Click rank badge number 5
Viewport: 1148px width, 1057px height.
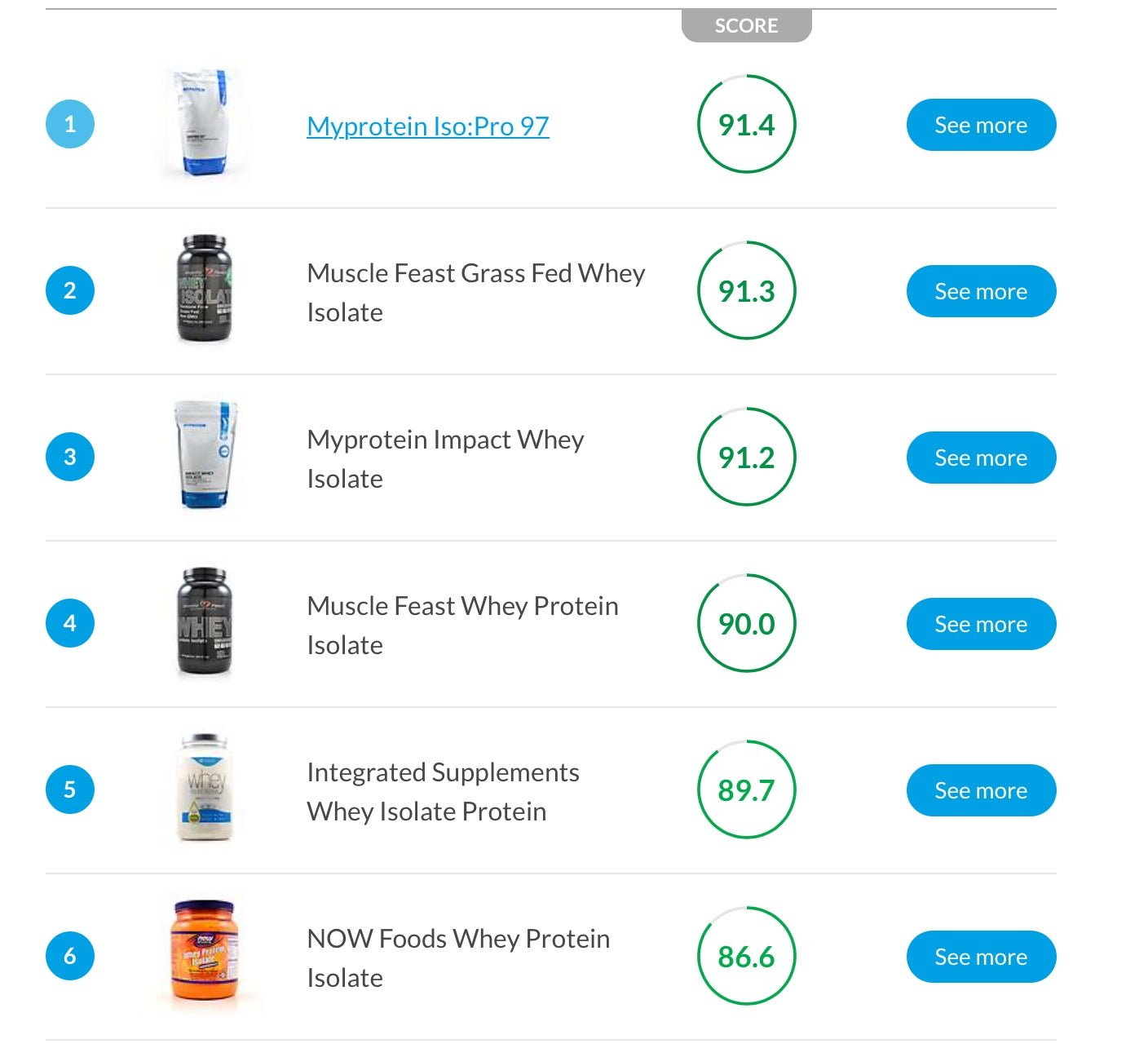click(70, 789)
